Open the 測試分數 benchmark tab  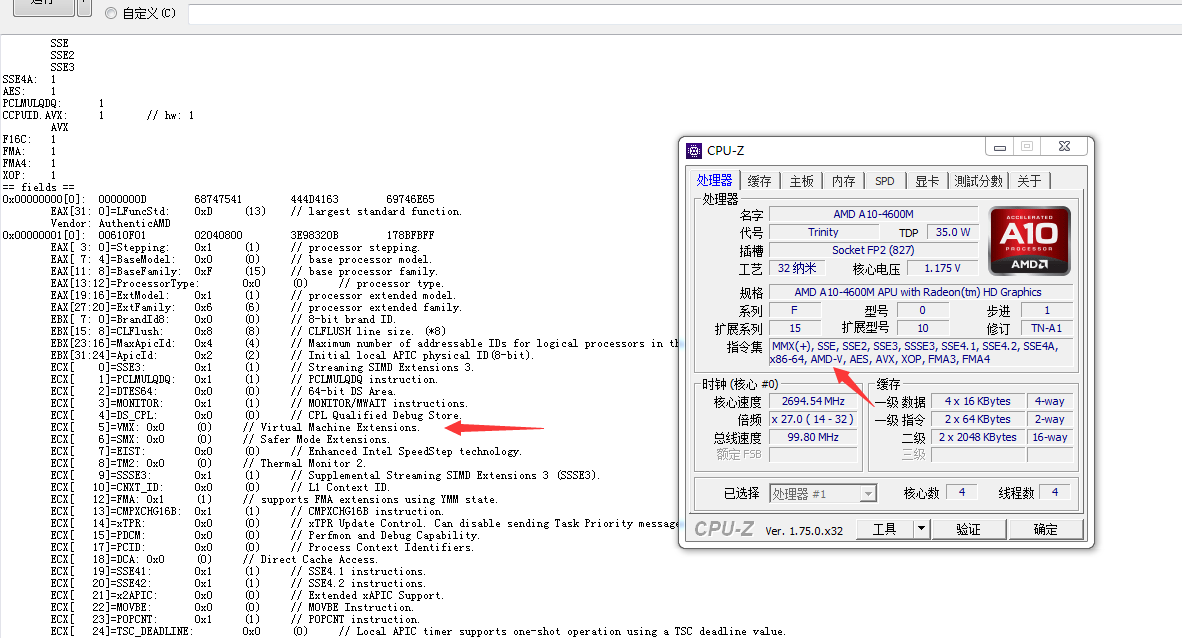click(x=978, y=181)
